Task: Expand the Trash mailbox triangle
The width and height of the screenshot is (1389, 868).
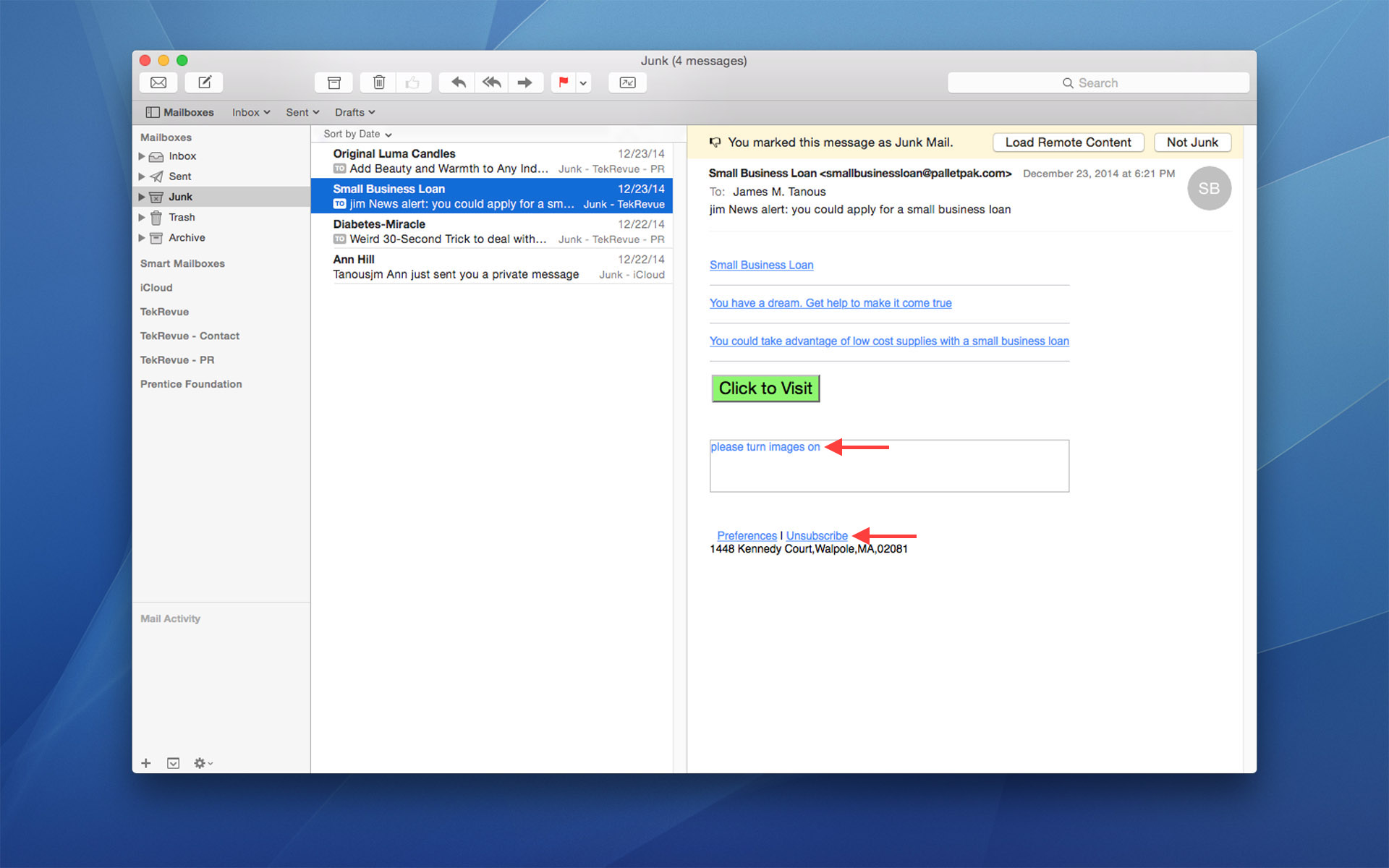Action: (142, 217)
